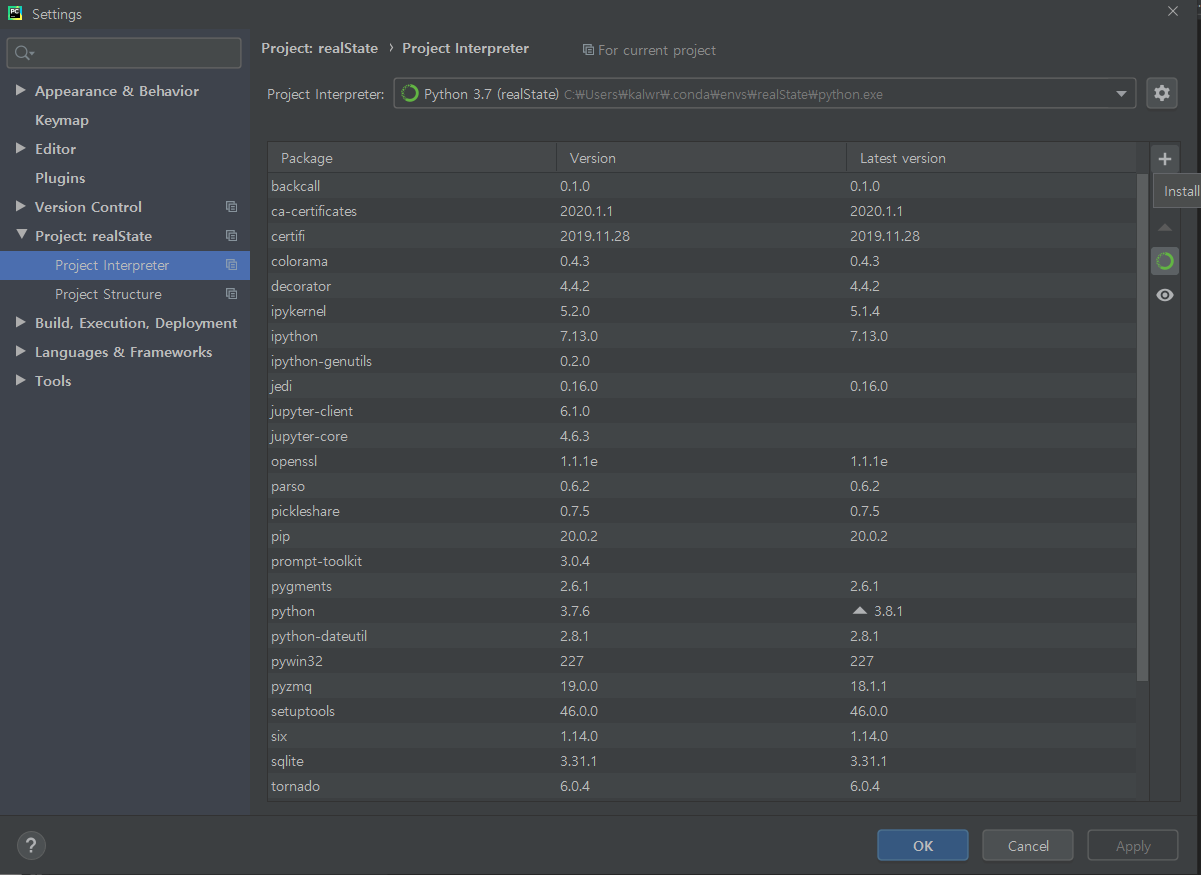The image size is (1201, 875).
Task: Expand the Tools section arrow
Action: pos(20,381)
